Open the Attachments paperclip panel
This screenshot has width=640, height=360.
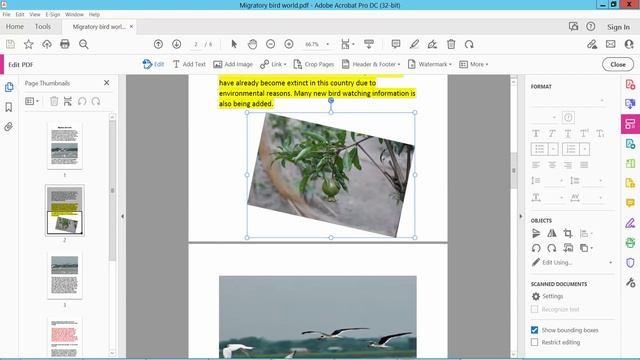[x=9, y=127]
